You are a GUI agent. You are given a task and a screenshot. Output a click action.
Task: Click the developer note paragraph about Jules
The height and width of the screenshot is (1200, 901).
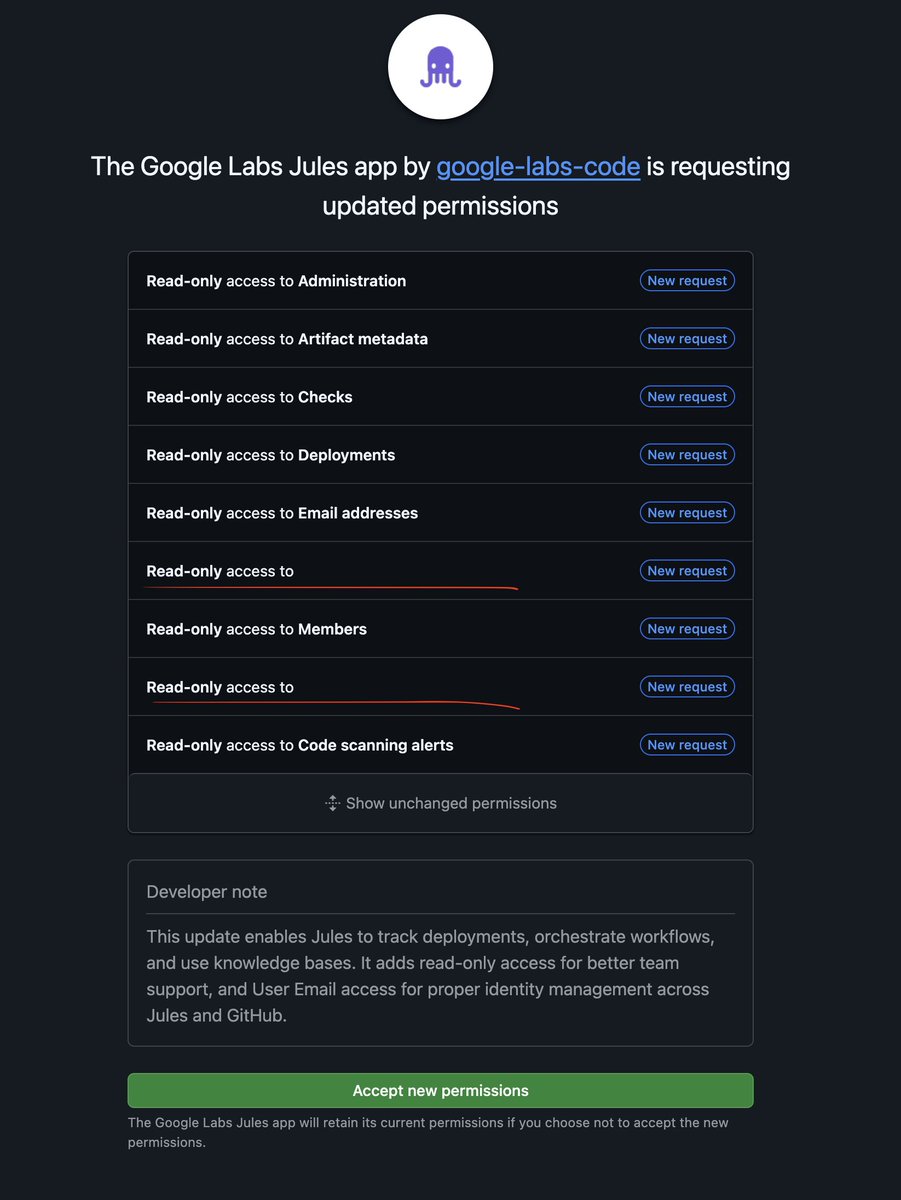pos(432,976)
